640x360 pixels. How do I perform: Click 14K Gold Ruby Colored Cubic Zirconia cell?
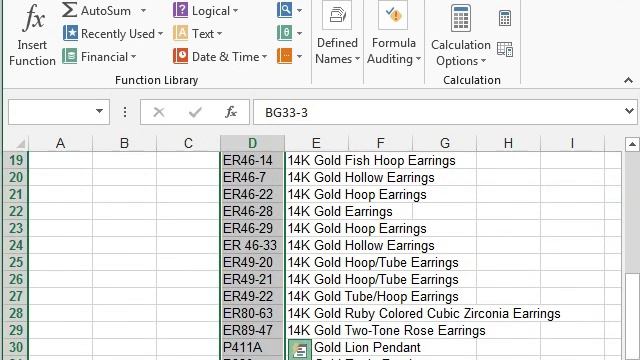pyautogui.click(x=424, y=313)
